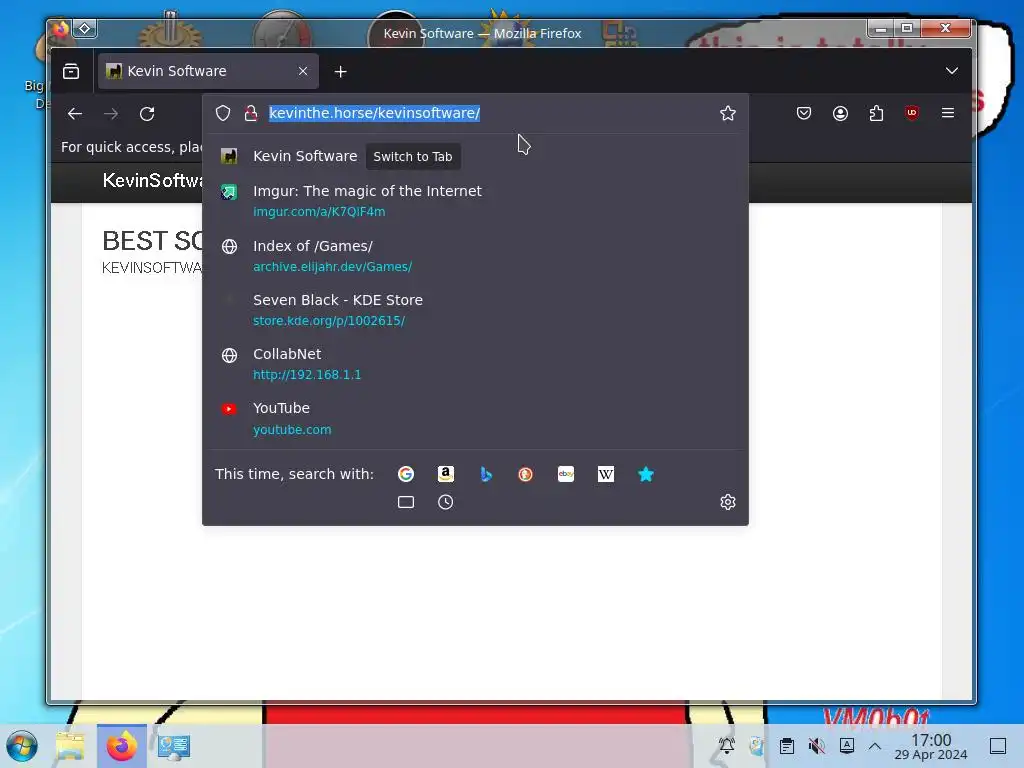The width and height of the screenshot is (1024, 768).
Task: Search this time with eBay
Action: tap(566, 474)
